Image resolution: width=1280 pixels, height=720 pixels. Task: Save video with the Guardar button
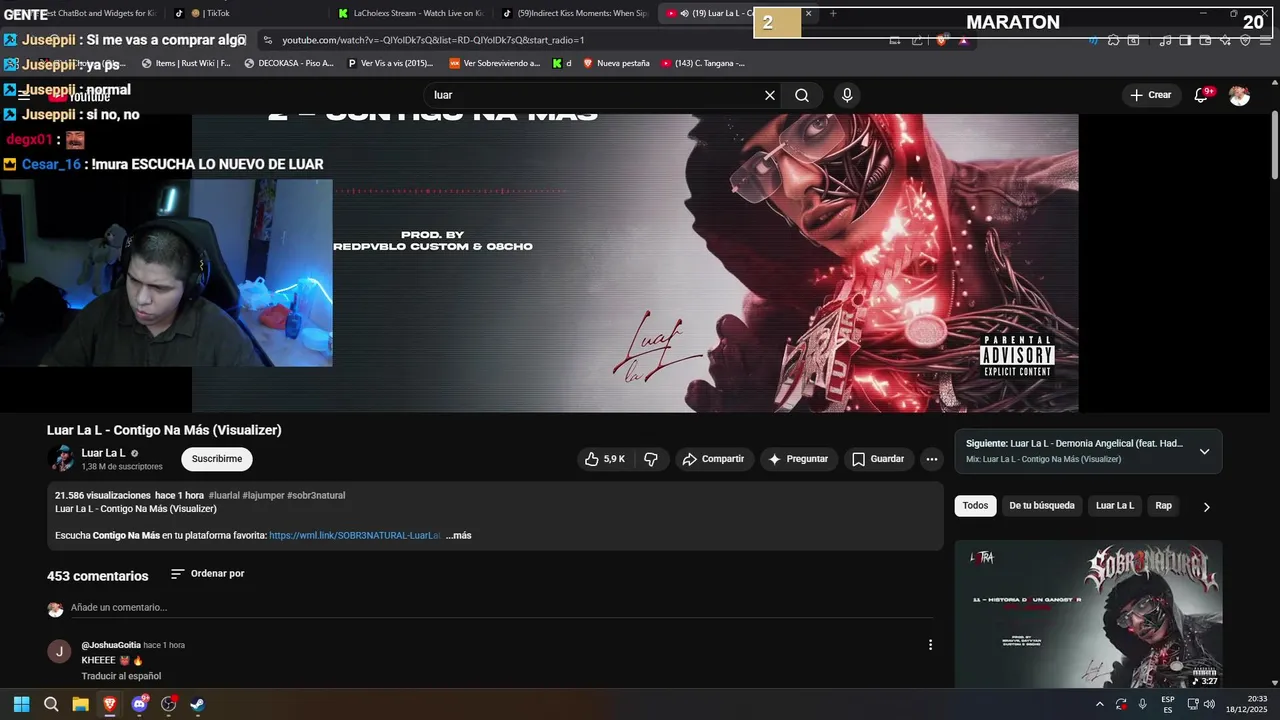point(878,459)
